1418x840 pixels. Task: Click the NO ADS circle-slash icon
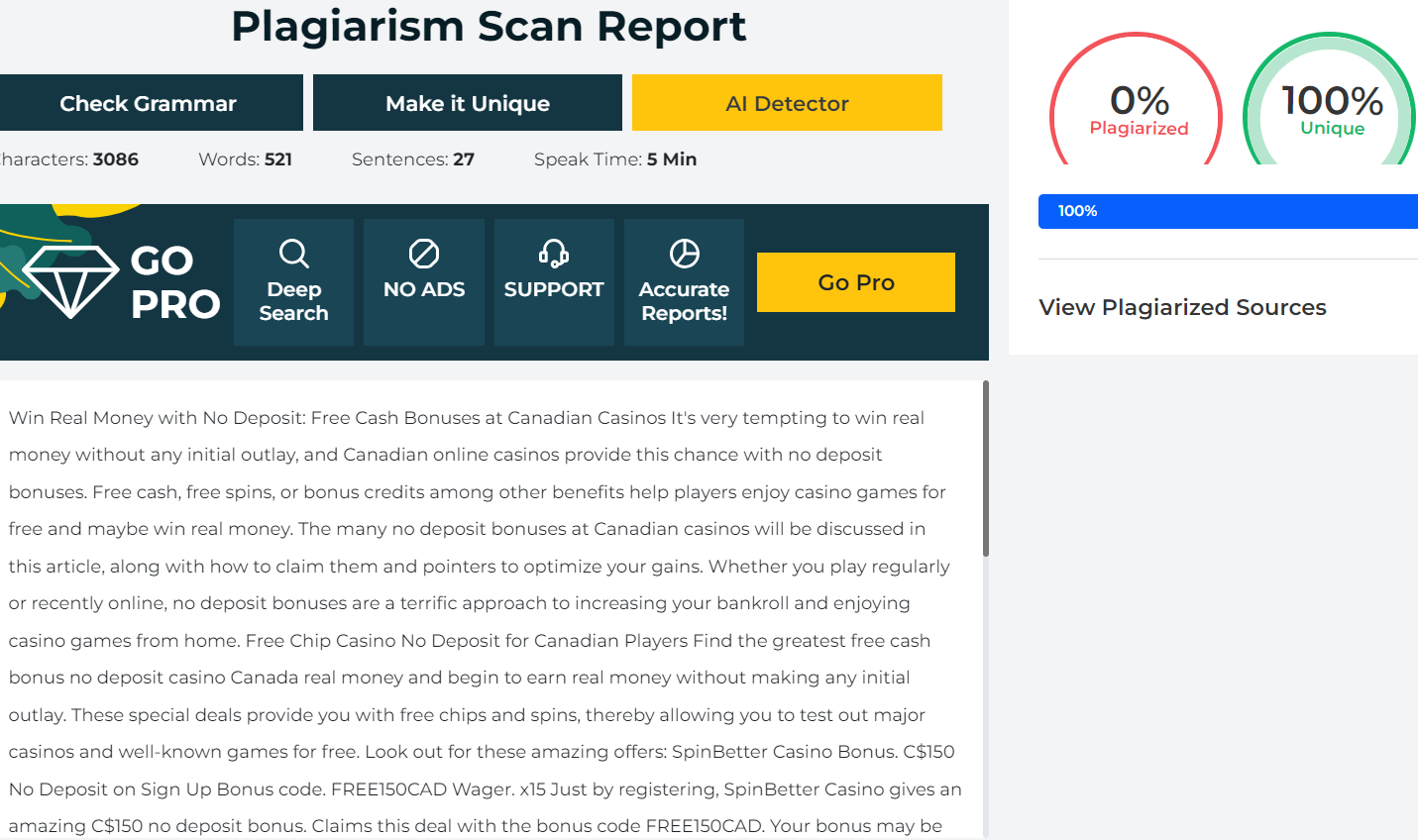pyautogui.click(x=424, y=254)
